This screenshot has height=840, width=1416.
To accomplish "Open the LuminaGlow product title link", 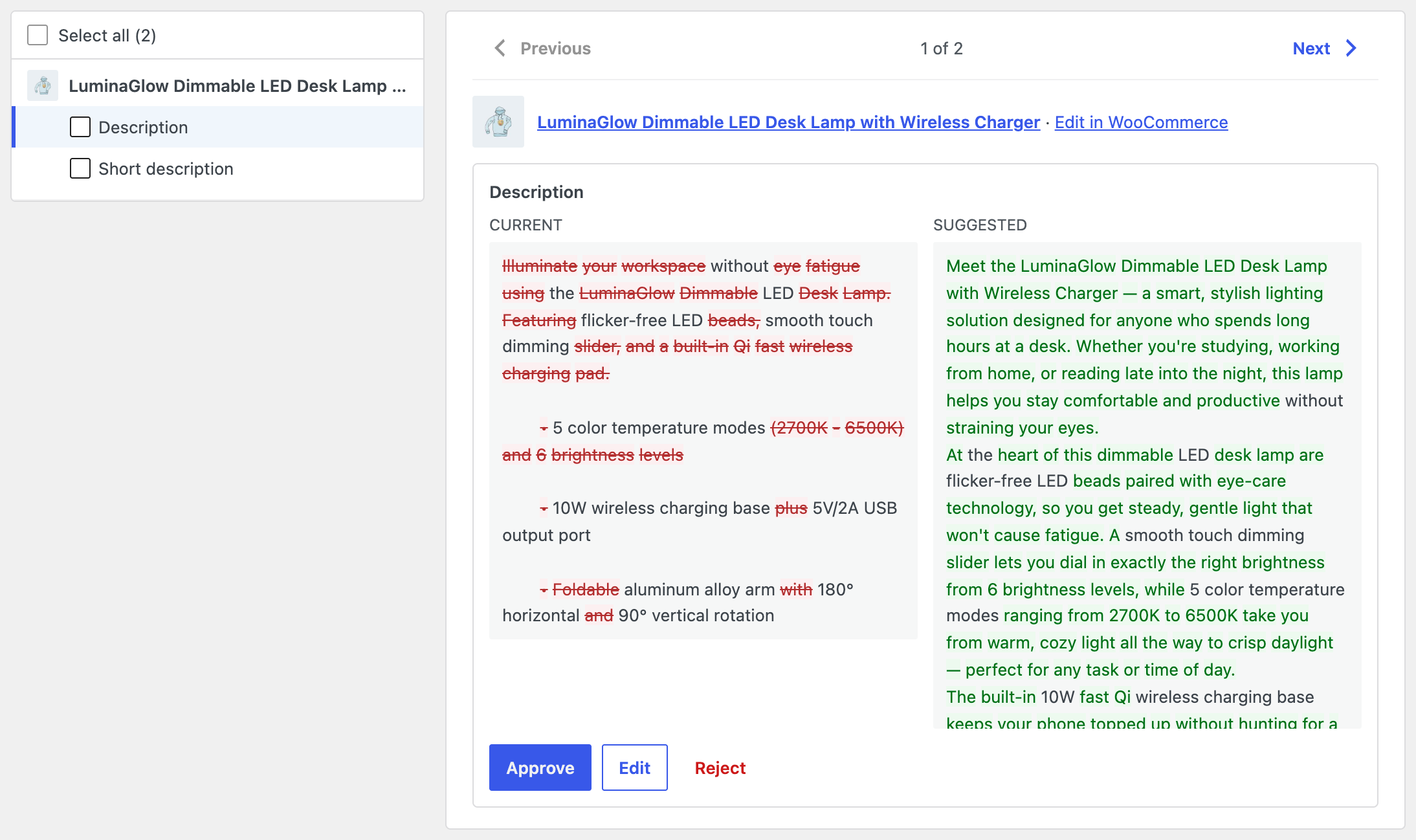I will pos(788,122).
